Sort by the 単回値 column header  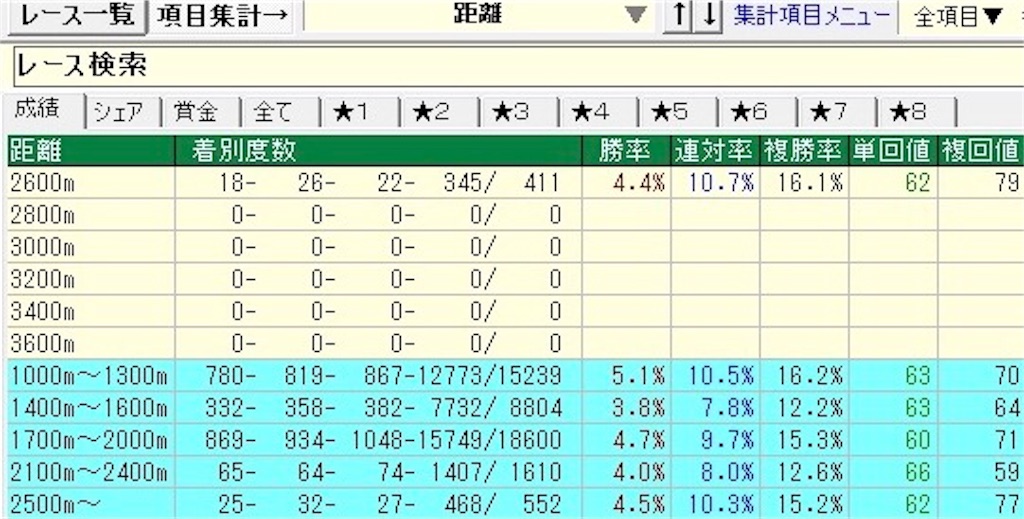893,151
